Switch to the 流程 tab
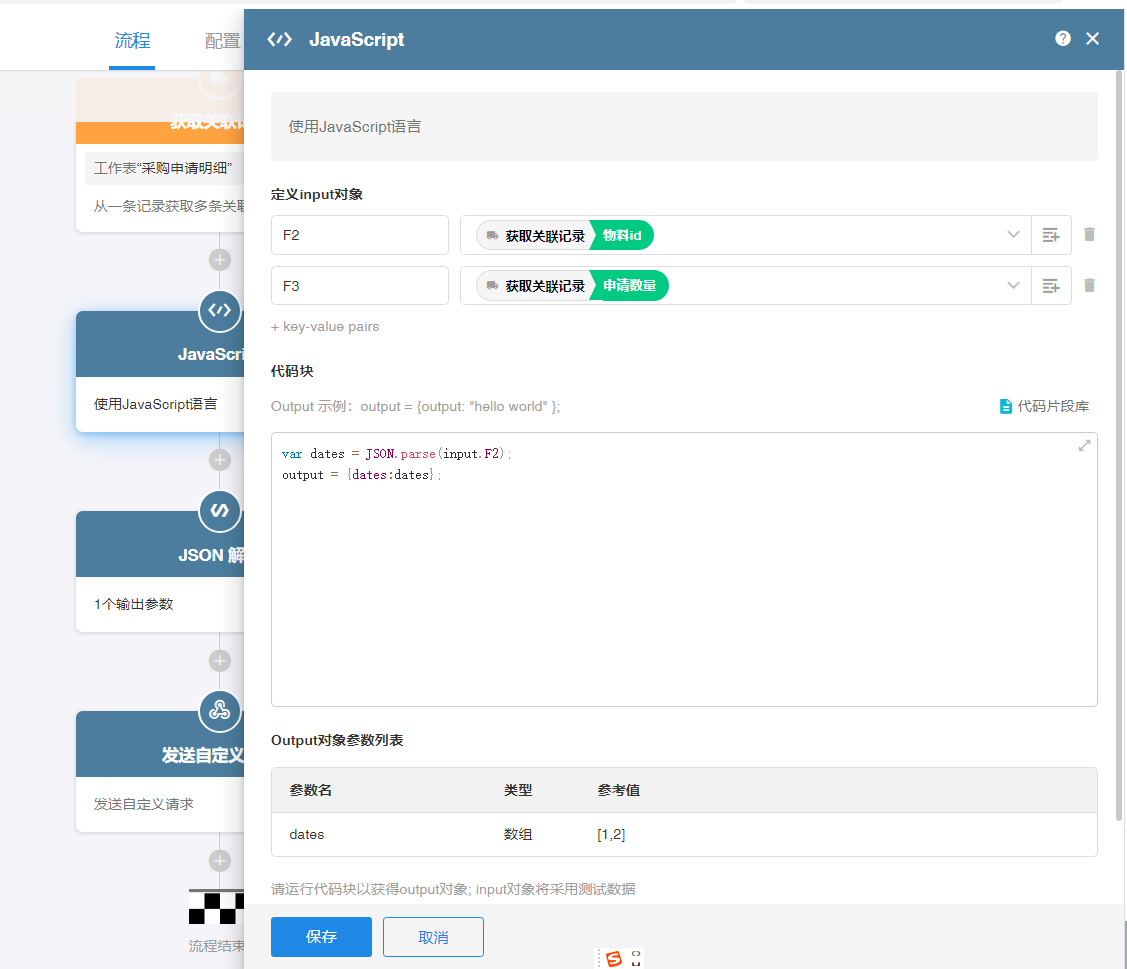Viewport: 1127px width, 969px height. click(x=132, y=41)
